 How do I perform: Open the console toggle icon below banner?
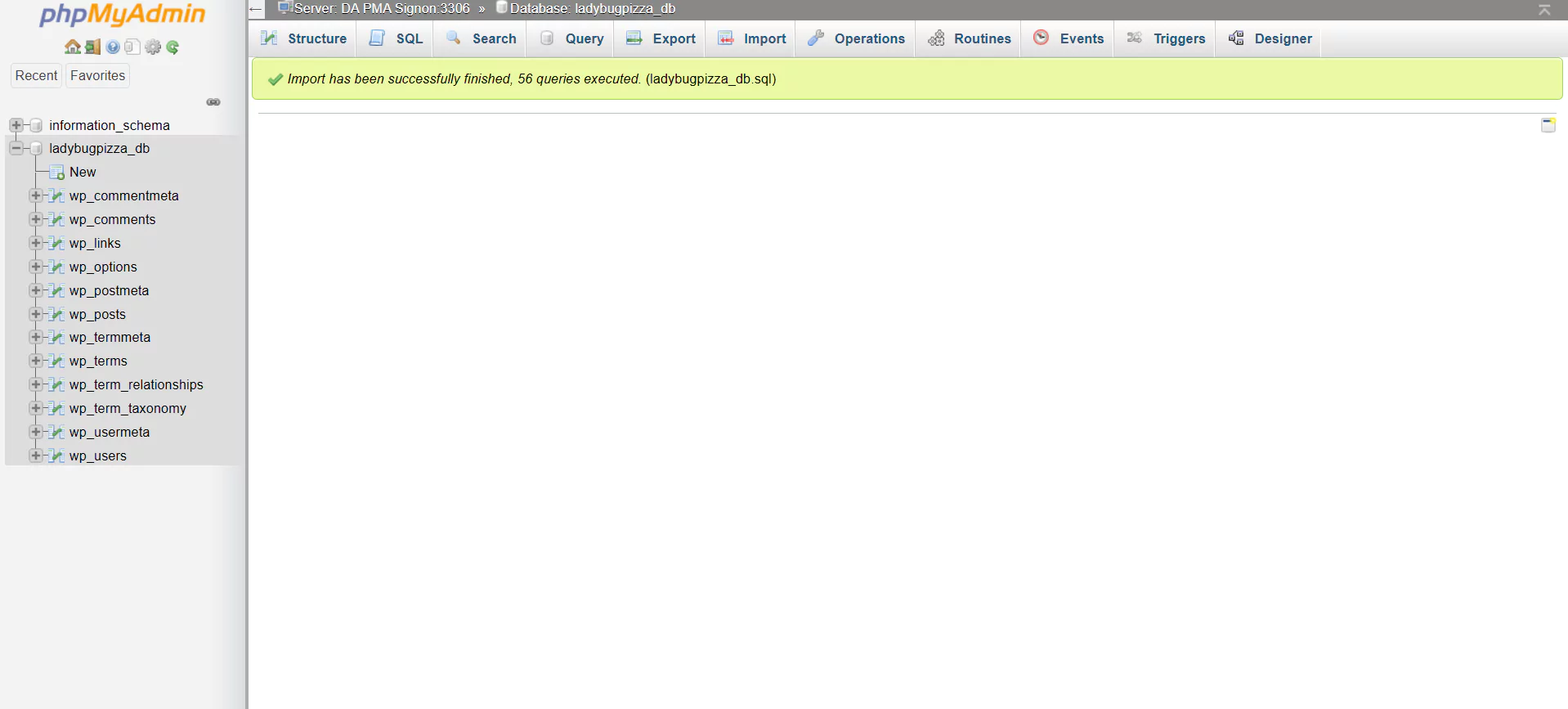(1548, 125)
